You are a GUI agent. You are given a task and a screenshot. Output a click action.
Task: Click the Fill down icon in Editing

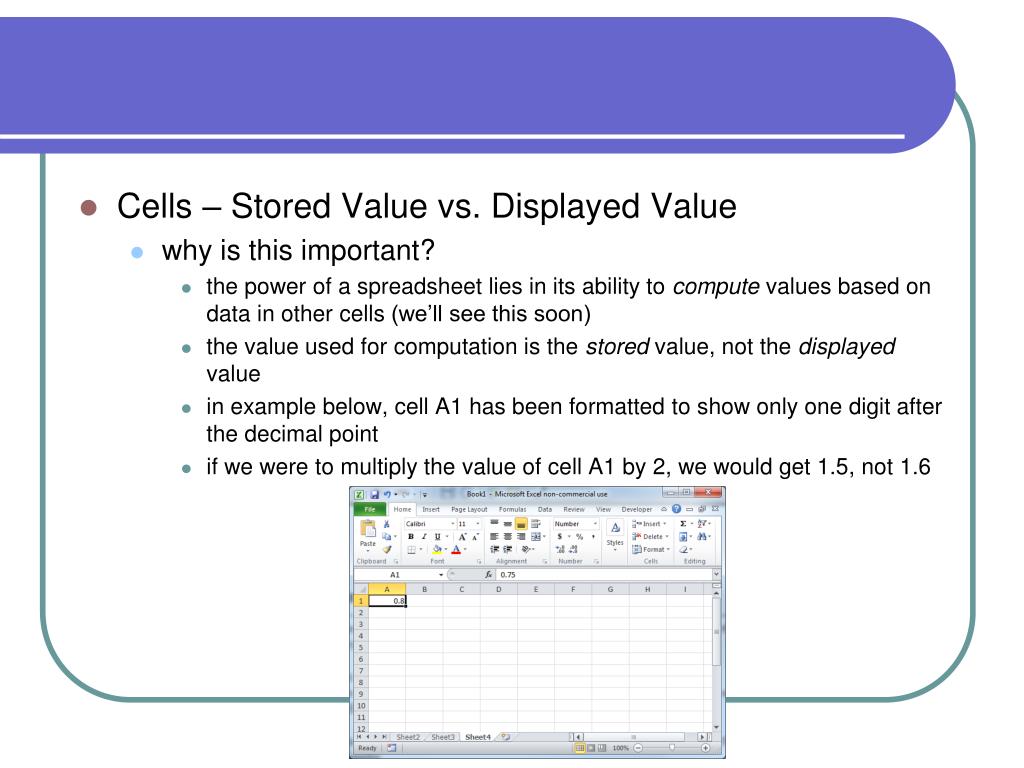(x=683, y=536)
